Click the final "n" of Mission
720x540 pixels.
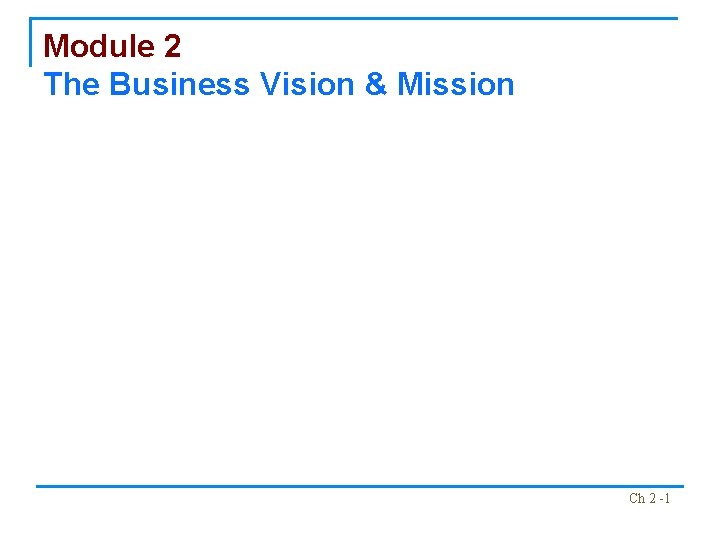(x=505, y=85)
